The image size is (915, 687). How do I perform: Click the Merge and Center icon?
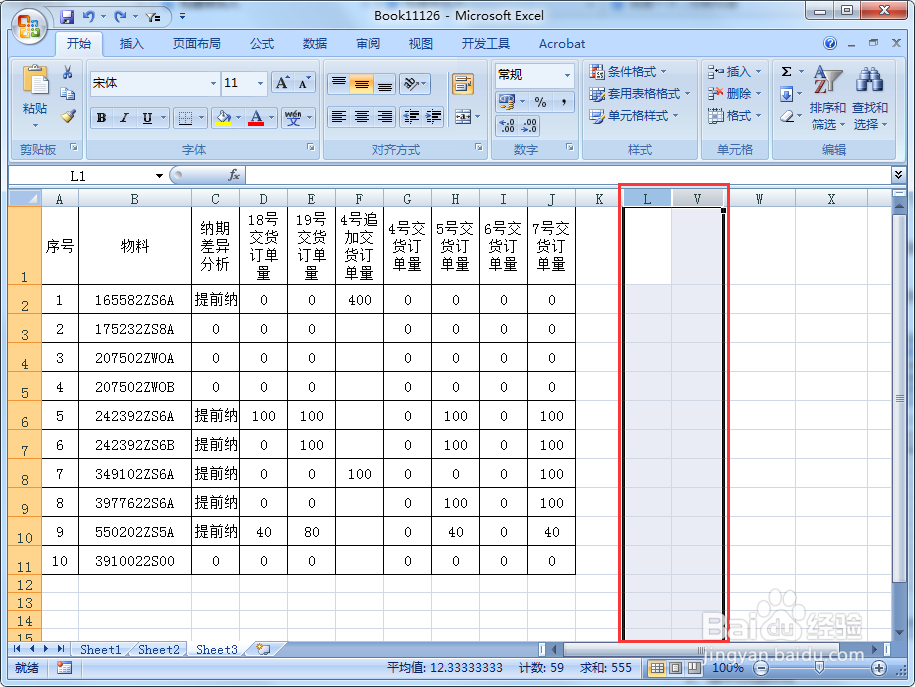(463, 117)
